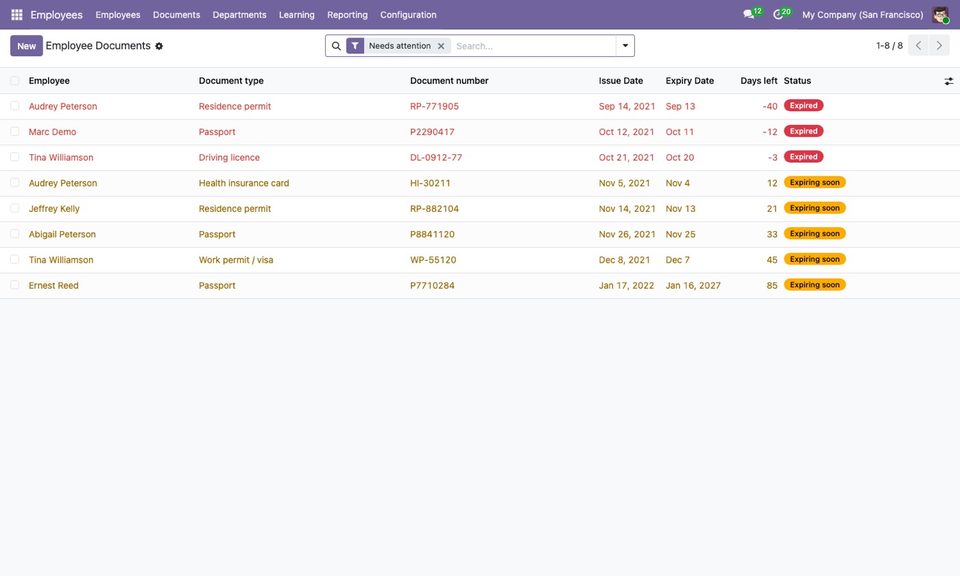
Task: Sort by the Expiry Date column header
Action: (689, 81)
